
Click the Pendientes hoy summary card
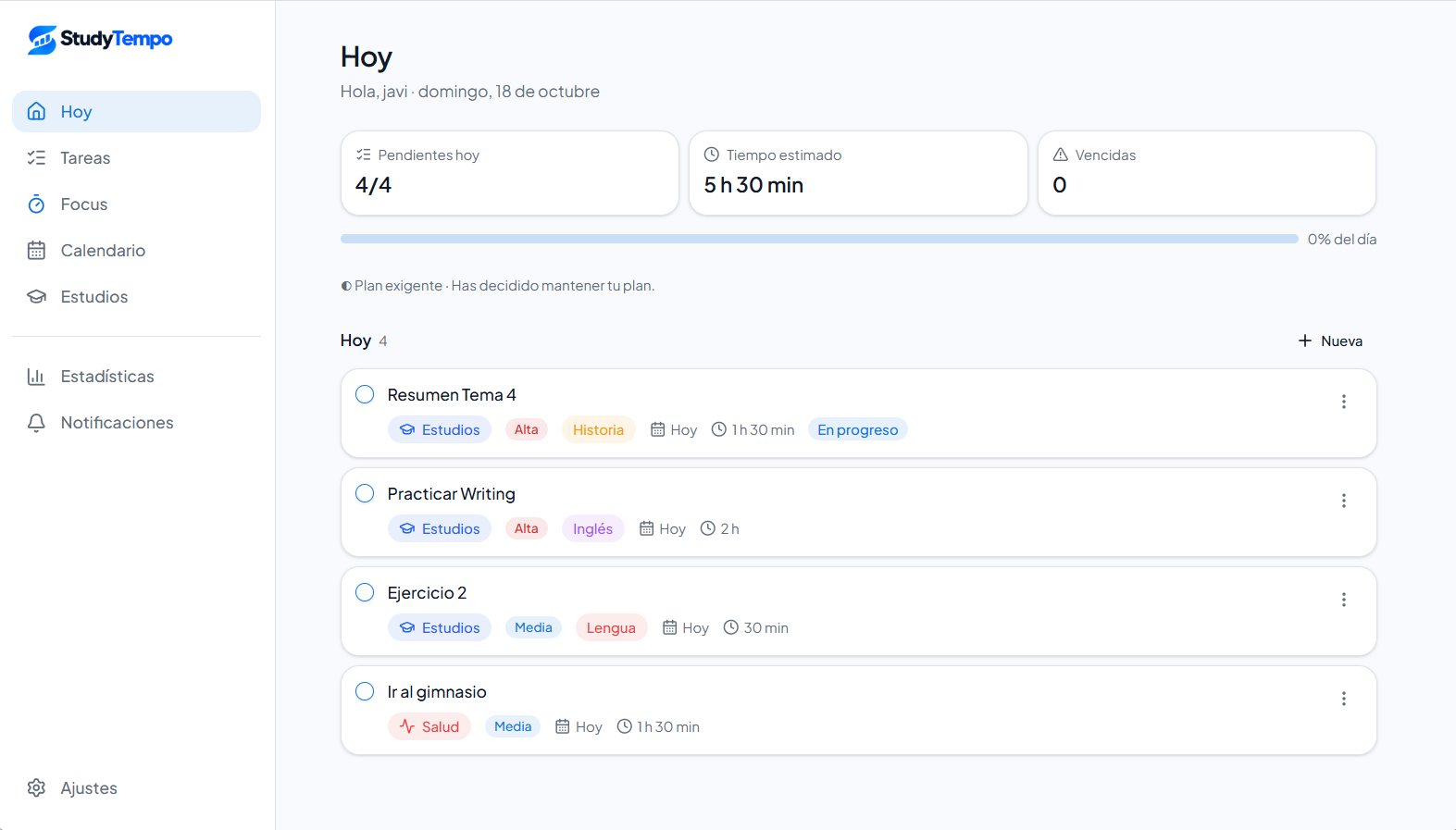510,173
